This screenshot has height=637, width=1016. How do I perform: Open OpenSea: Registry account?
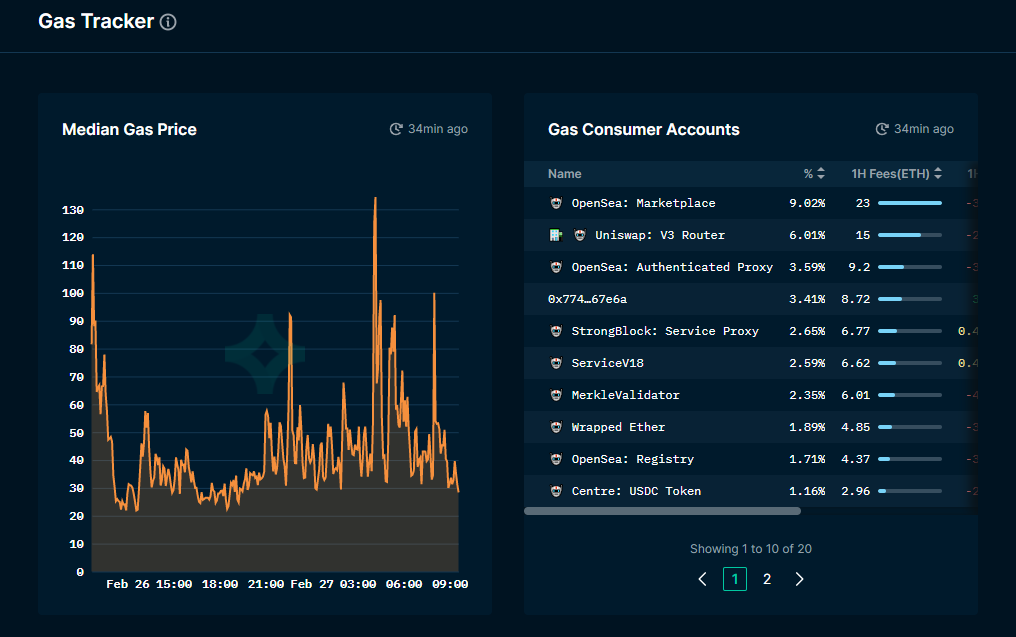(632, 459)
